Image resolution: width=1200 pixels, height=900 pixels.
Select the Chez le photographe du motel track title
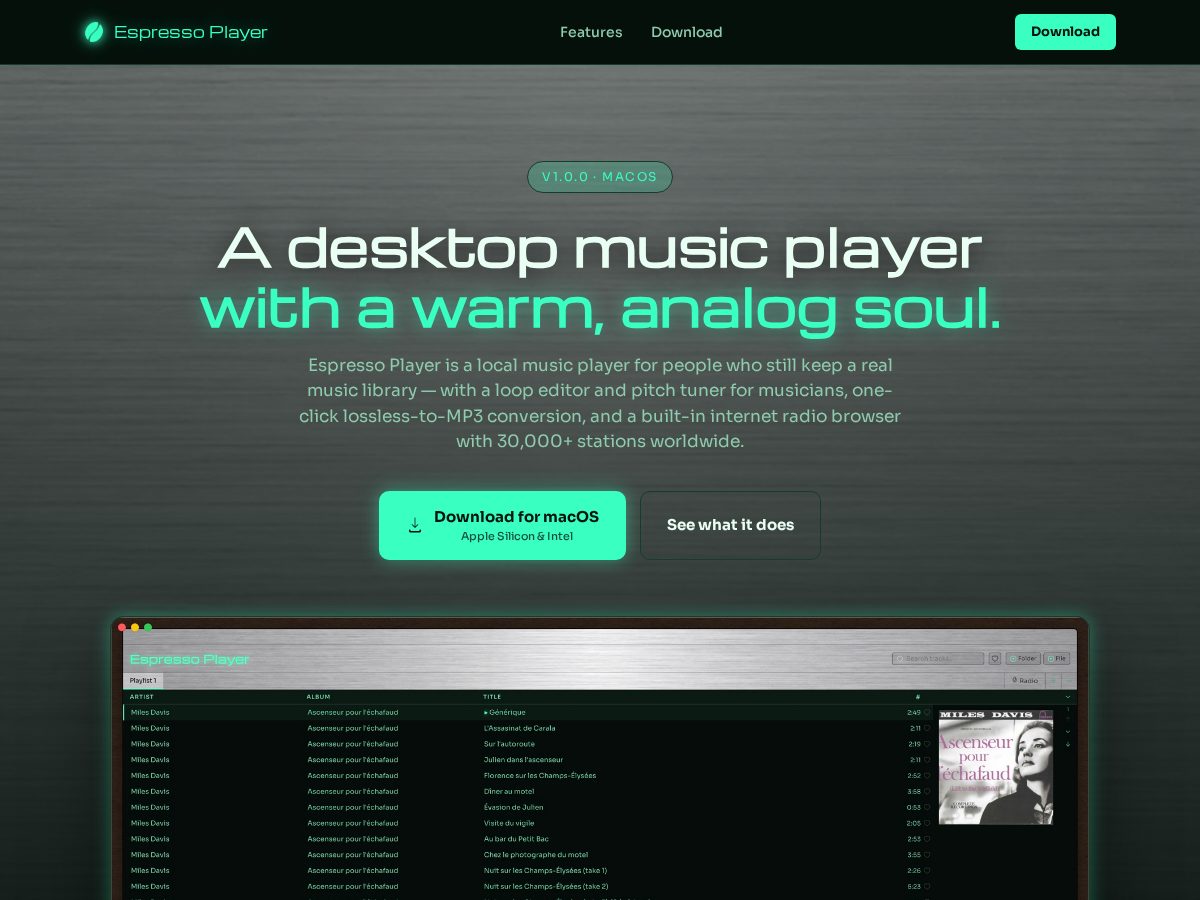pos(536,855)
